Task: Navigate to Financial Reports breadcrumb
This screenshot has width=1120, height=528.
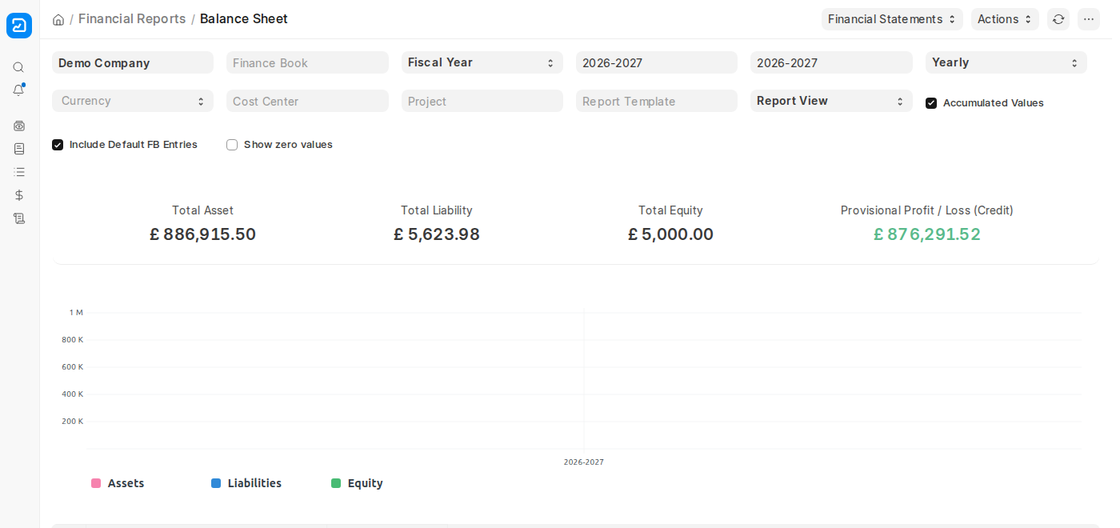Action: (x=132, y=19)
